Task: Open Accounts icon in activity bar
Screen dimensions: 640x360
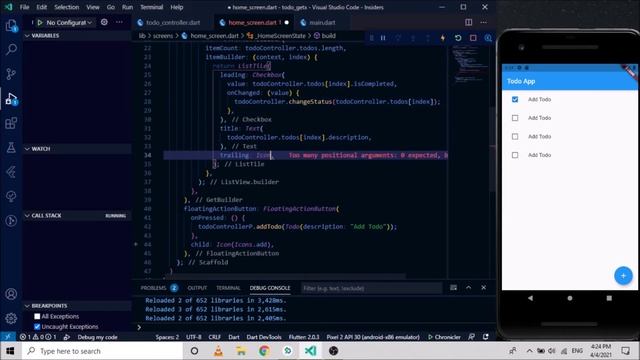Action: tap(11, 294)
